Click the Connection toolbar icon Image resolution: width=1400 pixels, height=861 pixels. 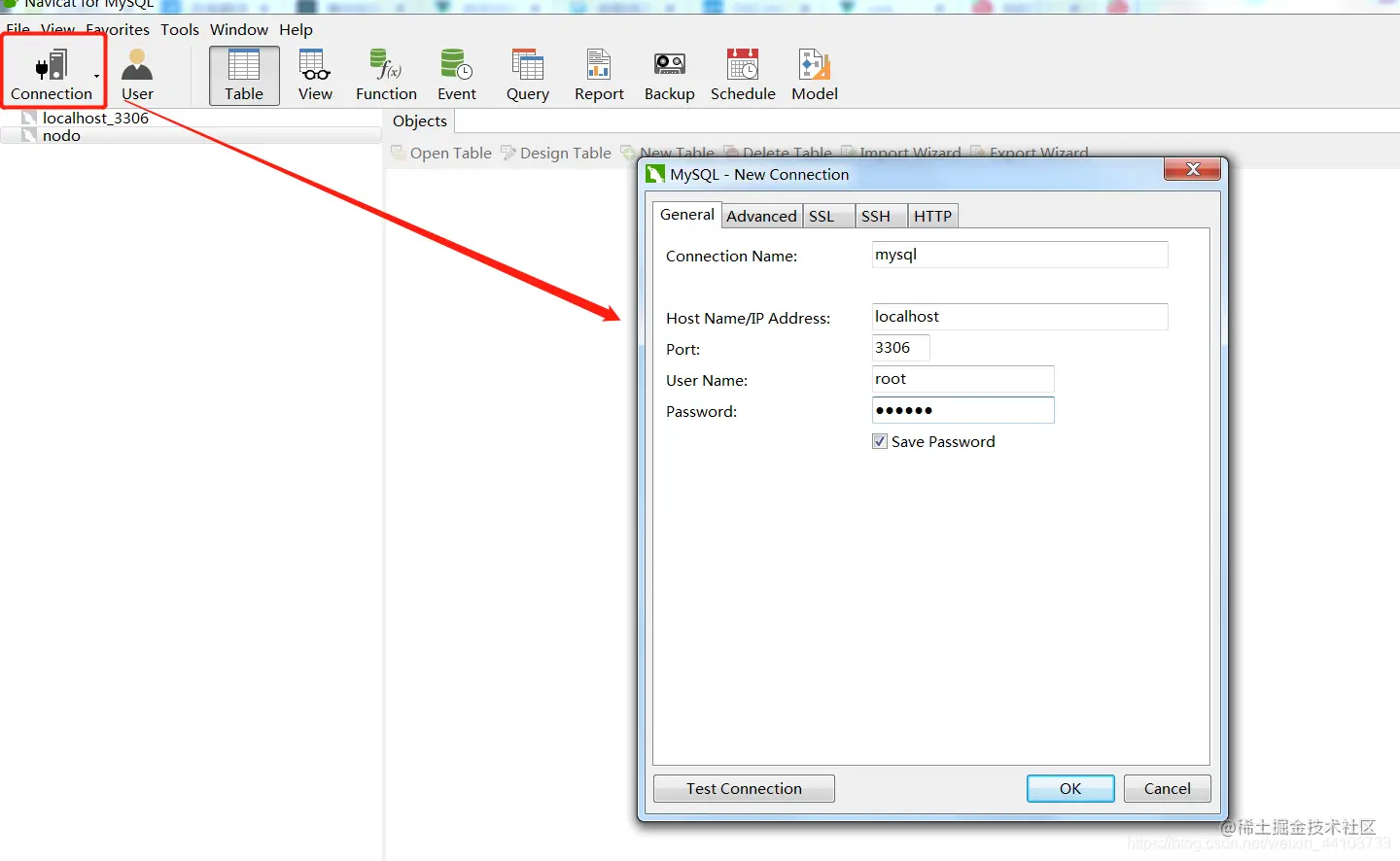(x=51, y=74)
